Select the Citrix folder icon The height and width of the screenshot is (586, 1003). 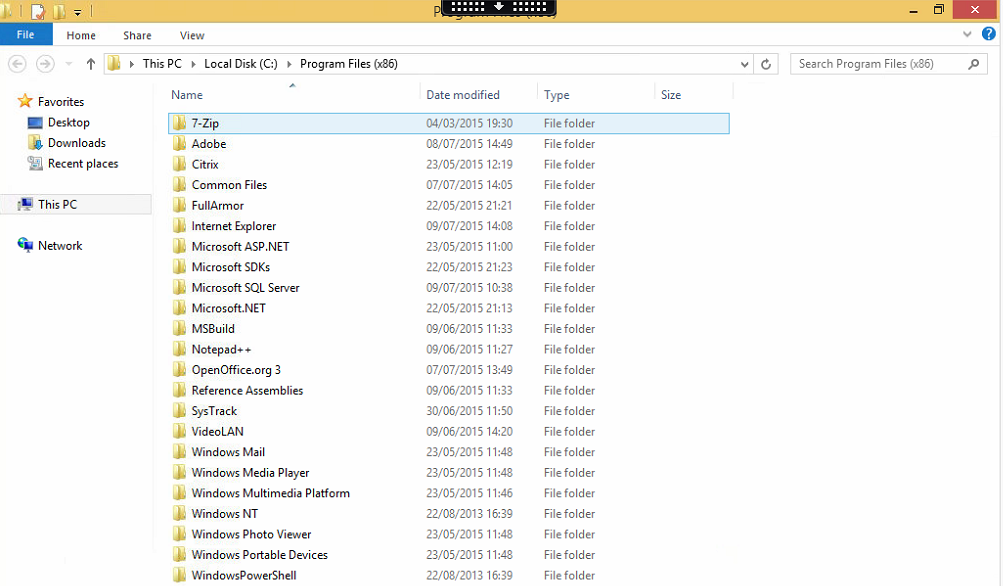pos(180,164)
